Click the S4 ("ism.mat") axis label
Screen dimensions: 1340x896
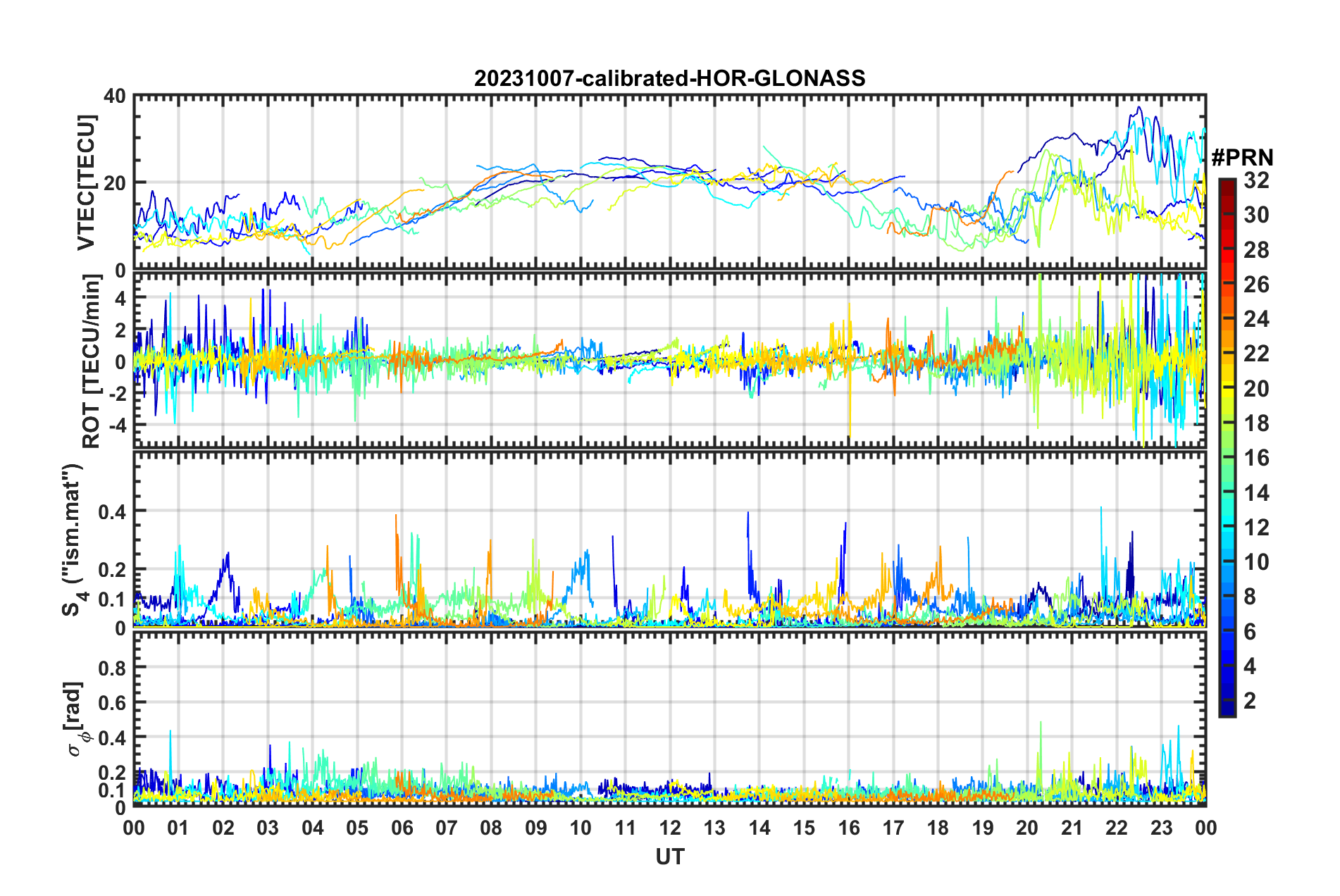(x=73, y=540)
